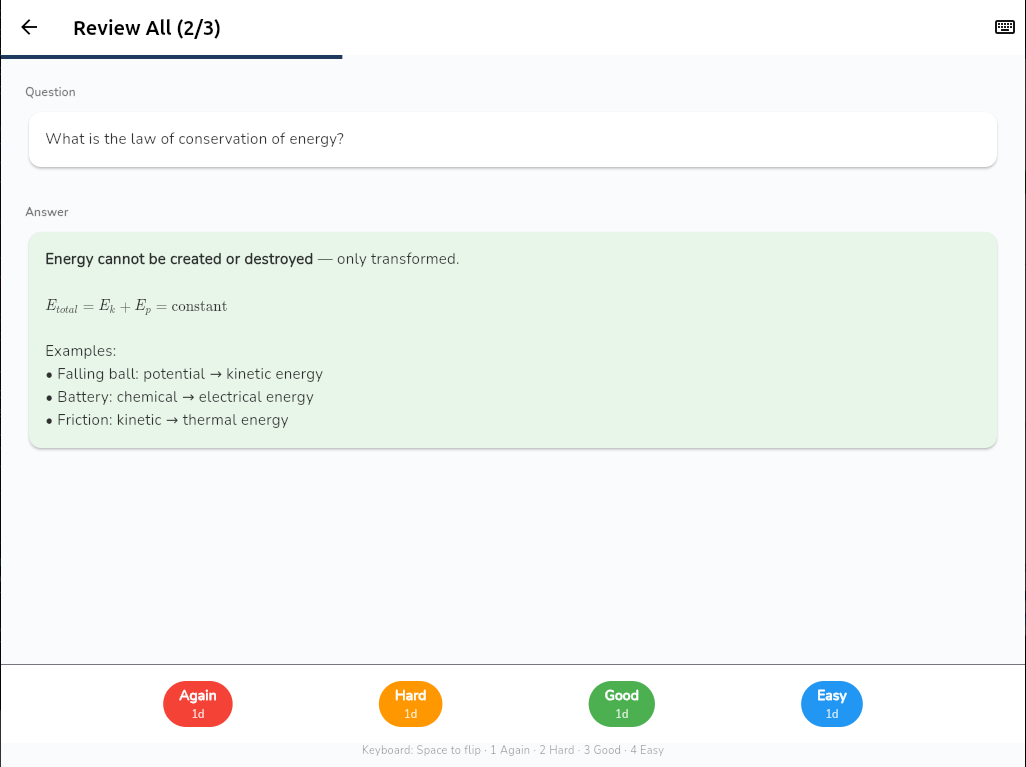This screenshot has height=767, width=1026.
Task: Click the keyboard hint text at bottom
Action: (x=513, y=750)
